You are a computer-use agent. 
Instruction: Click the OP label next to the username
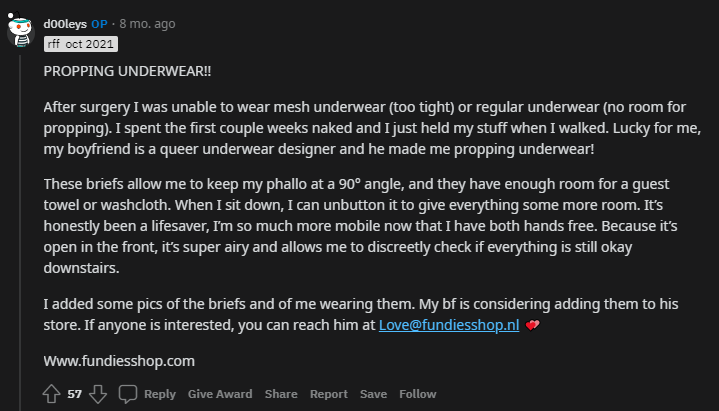tap(100, 23)
